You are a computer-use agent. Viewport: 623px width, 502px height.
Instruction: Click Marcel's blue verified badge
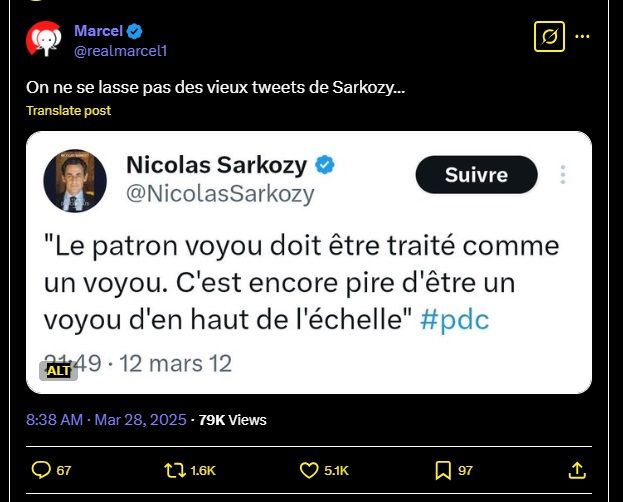[133, 30]
